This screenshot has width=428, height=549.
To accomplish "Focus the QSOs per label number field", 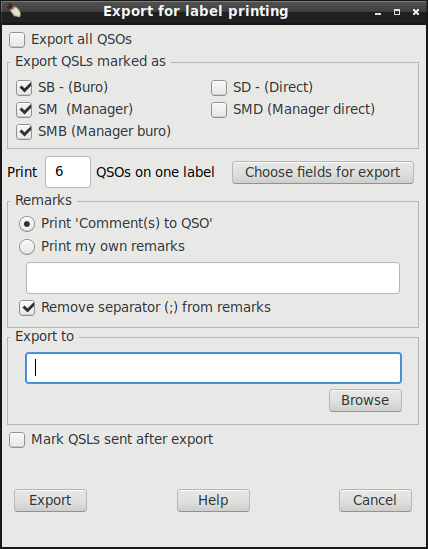I will (x=68, y=172).
